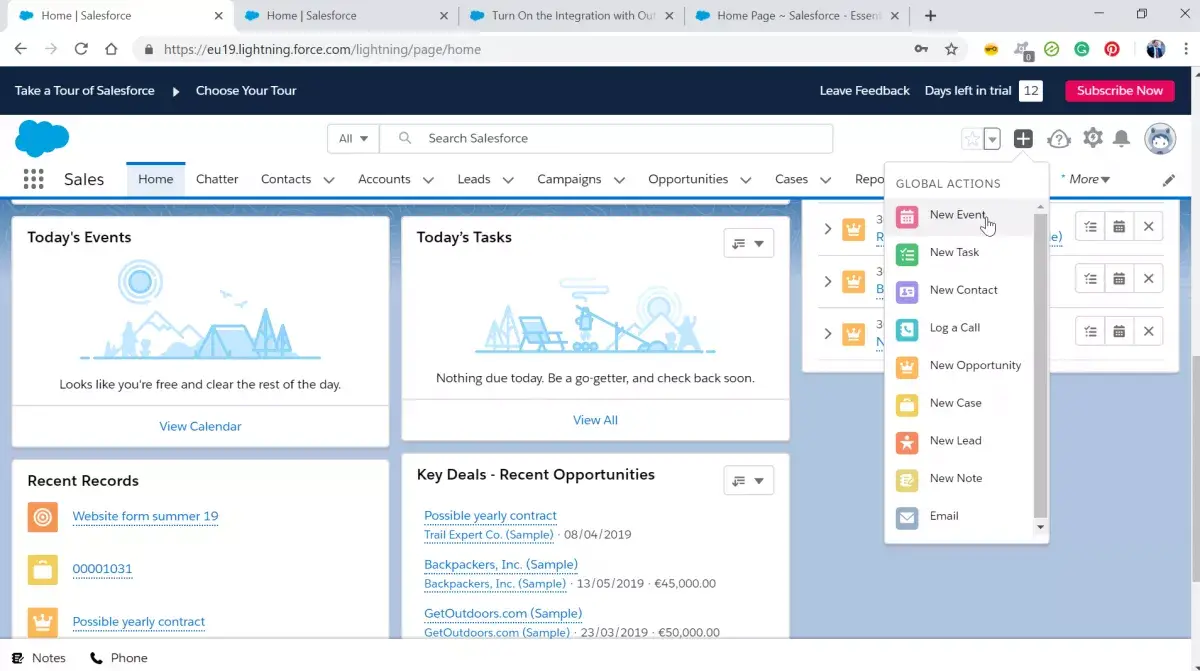Click the browser address bar URL
The width and height of the screenshot is (1200, 671).
pyautogui.click(x=322, y=49)
